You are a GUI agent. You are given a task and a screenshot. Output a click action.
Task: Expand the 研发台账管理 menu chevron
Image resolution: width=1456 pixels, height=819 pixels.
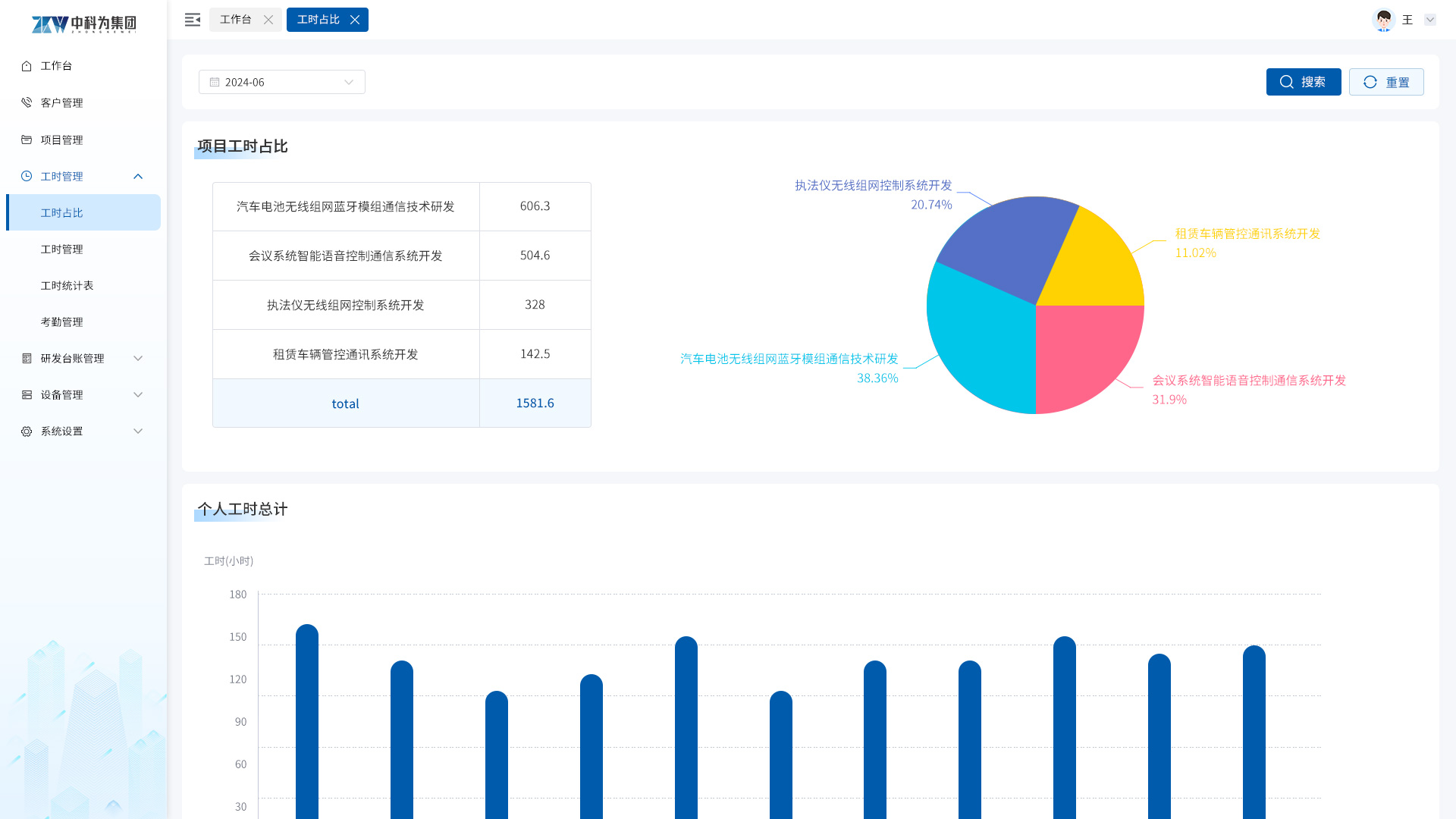(138, 358)
